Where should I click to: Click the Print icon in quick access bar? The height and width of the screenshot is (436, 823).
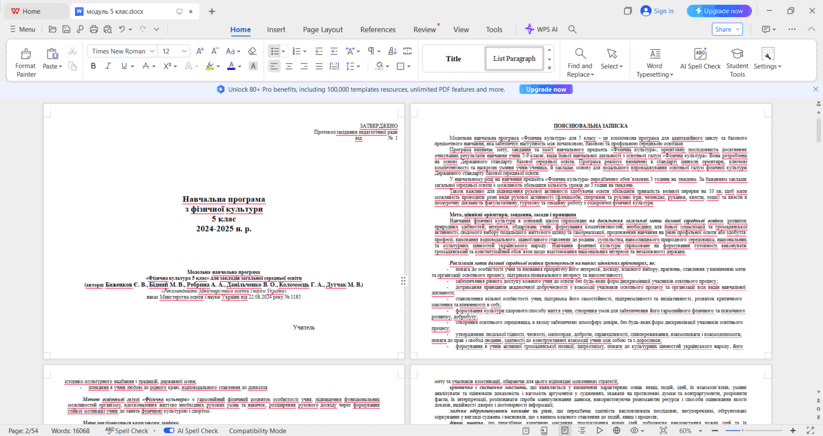(x=93, y=29)
